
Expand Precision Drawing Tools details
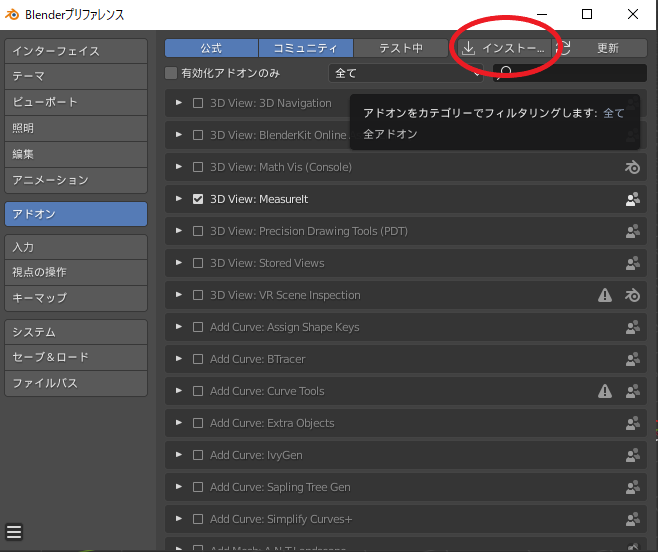coord(179,230)
